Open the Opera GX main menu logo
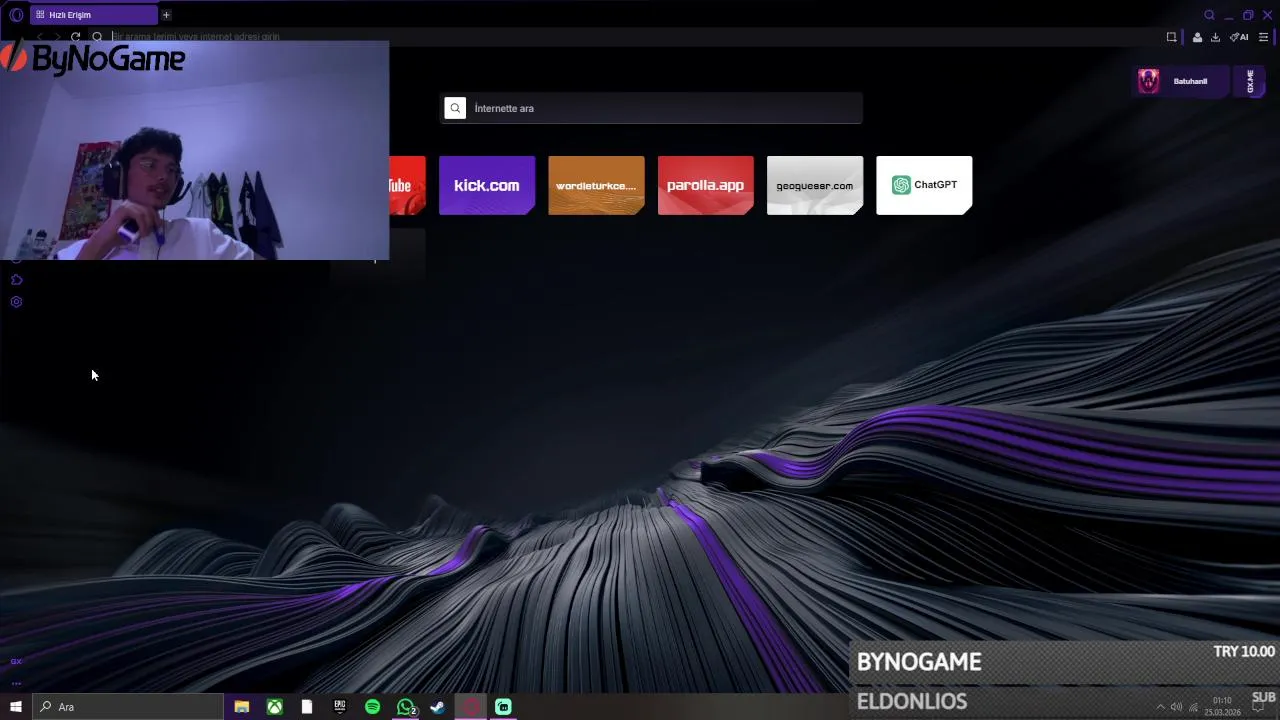This screenshot has width=1280, height=720. (16, 15)
